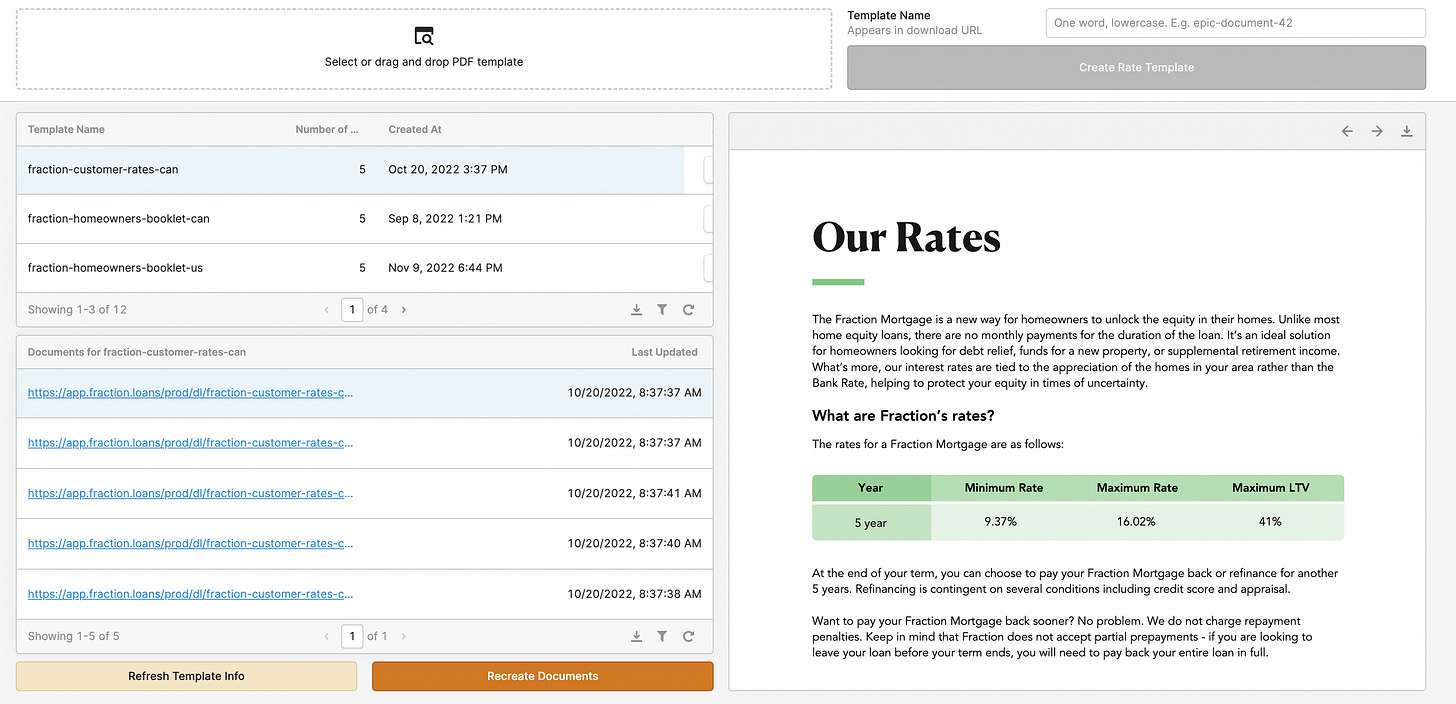Click Oct 20, 2022 3:37 PM cell
The image size is (1456, 704).
448,170
